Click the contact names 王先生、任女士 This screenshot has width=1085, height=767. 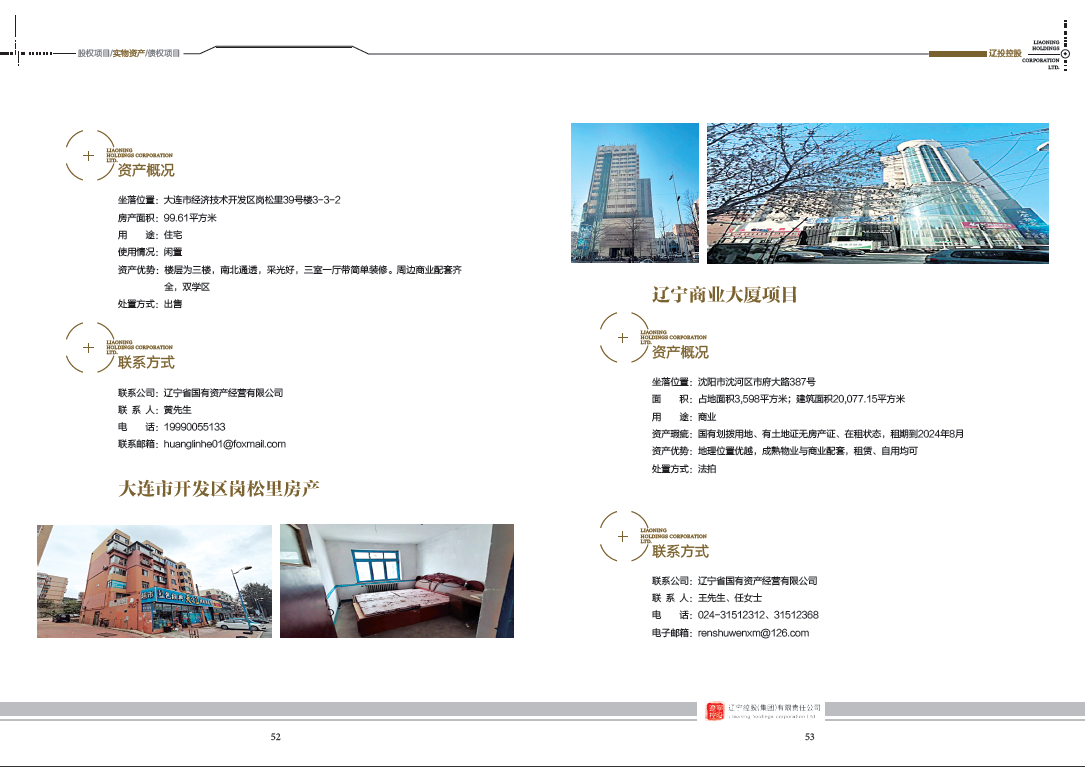click(730, 597)
